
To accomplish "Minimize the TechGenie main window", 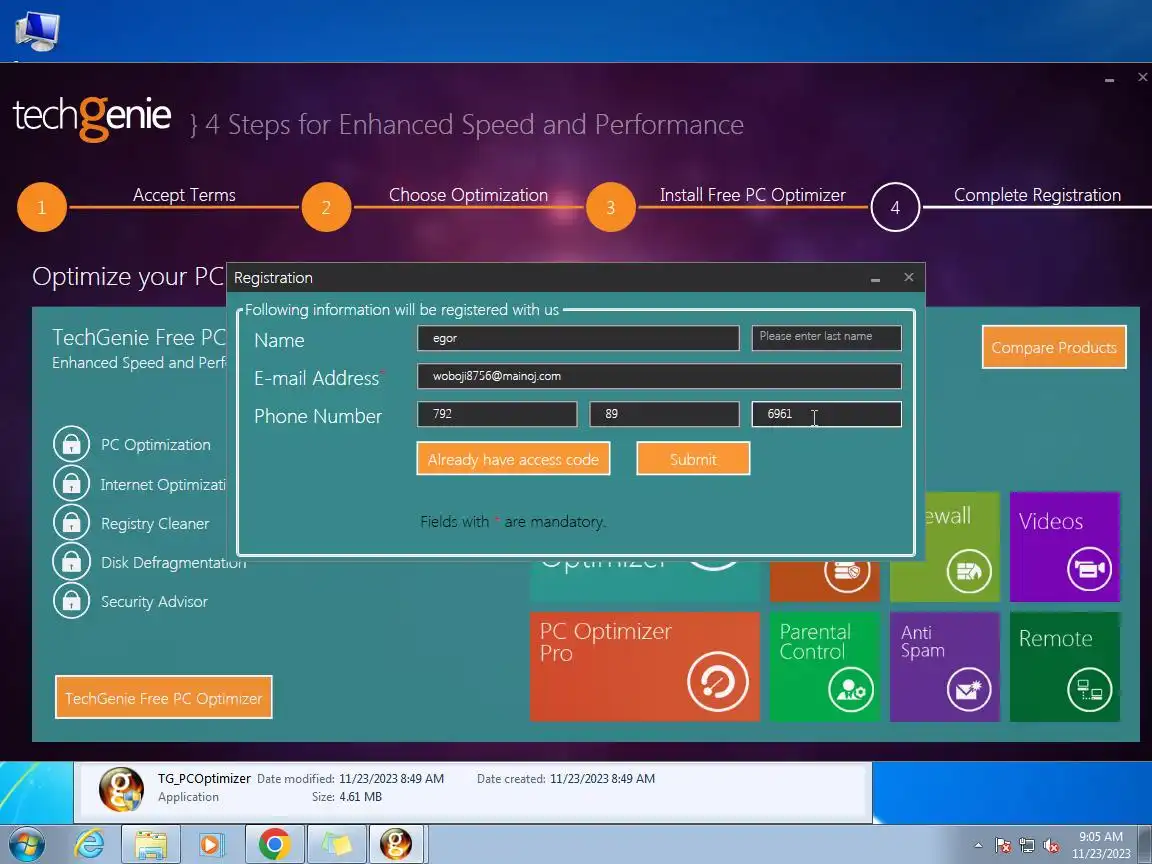I will (x=1109, y=79).
